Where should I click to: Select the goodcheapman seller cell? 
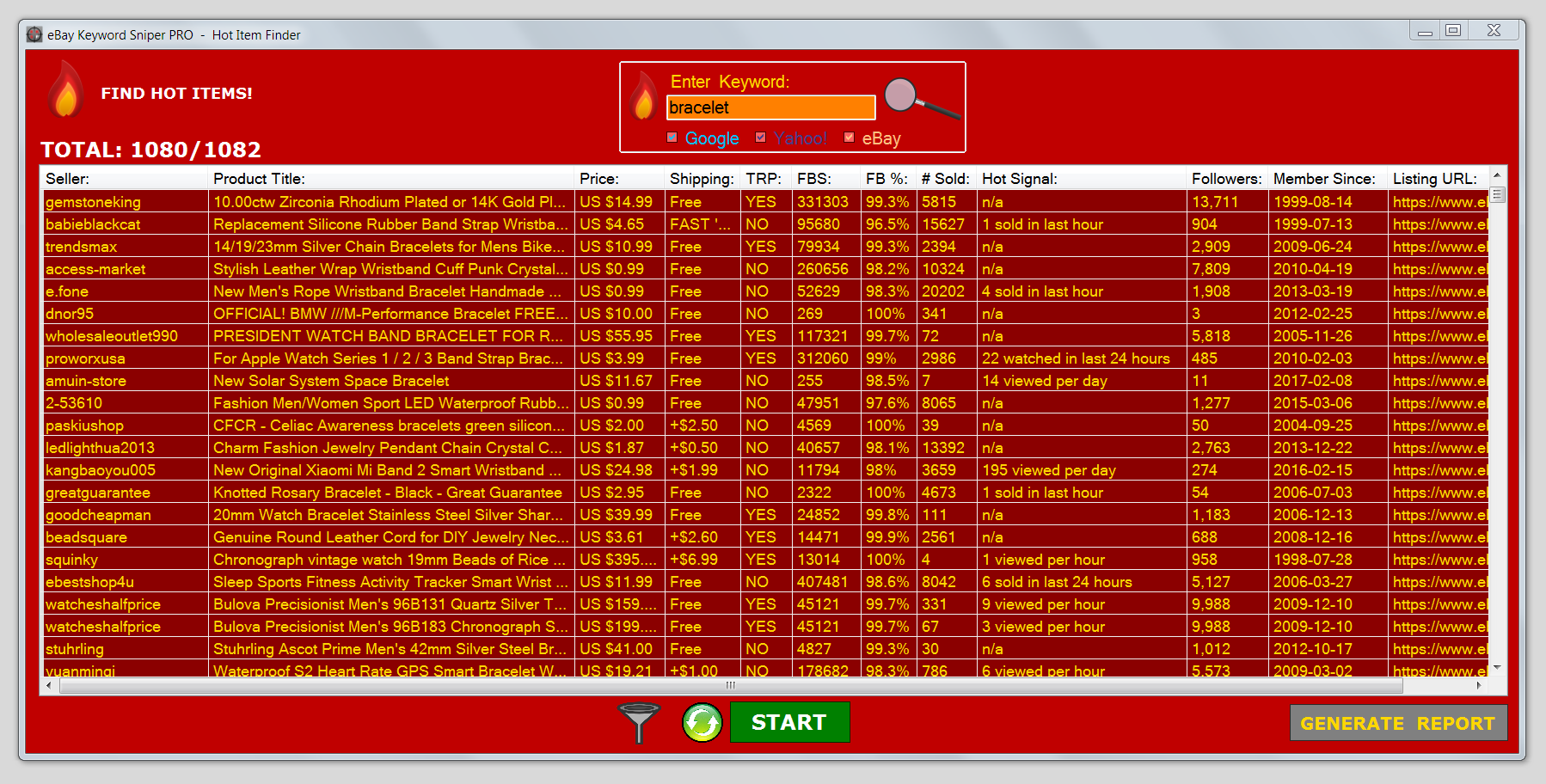(x=125, y=515)
